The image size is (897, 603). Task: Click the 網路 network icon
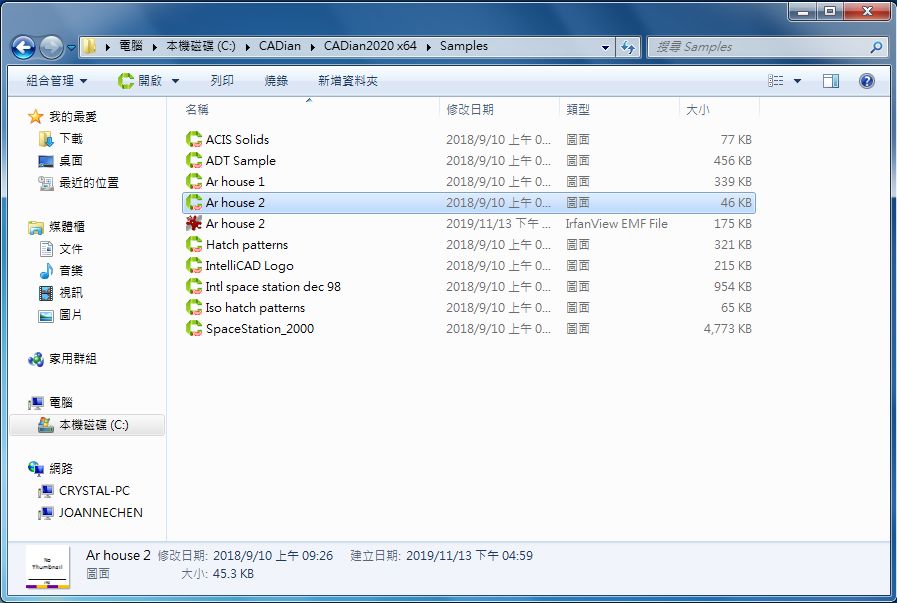[35, 469]
